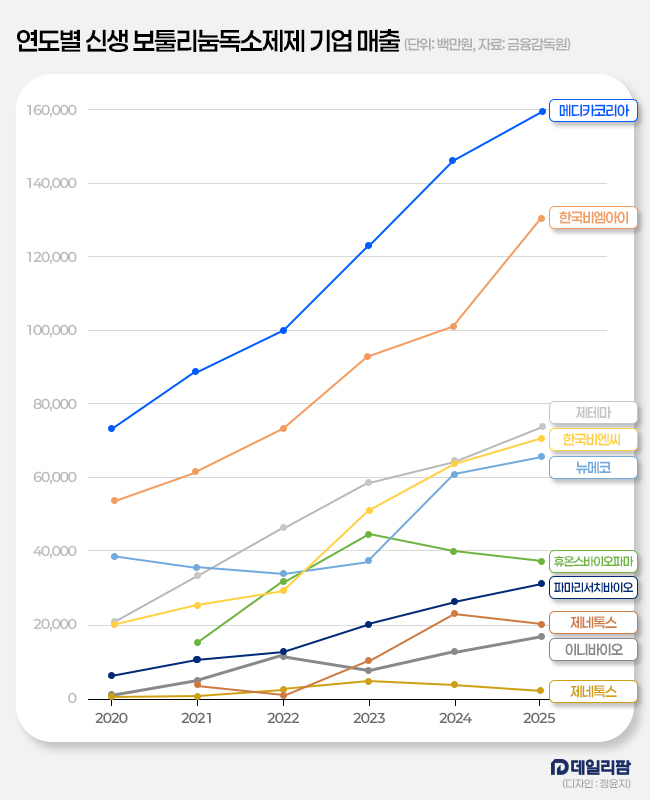Click 메디카코리아's blue 2025 data point
The width and height of the screenshot is (650, 800).
point(541,111)
